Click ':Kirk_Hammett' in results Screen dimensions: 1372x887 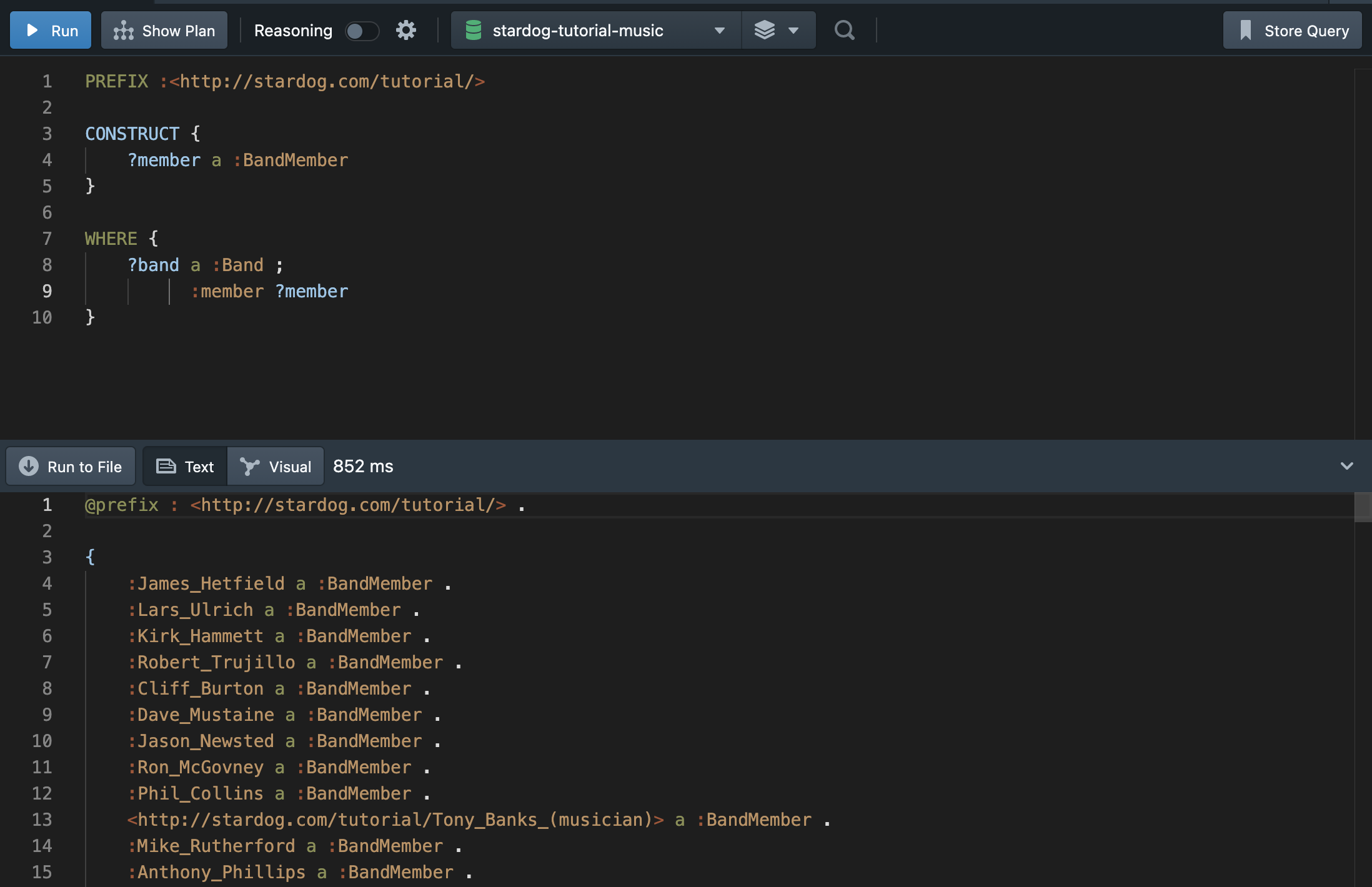pyautogui.click(x=196, y=635)
